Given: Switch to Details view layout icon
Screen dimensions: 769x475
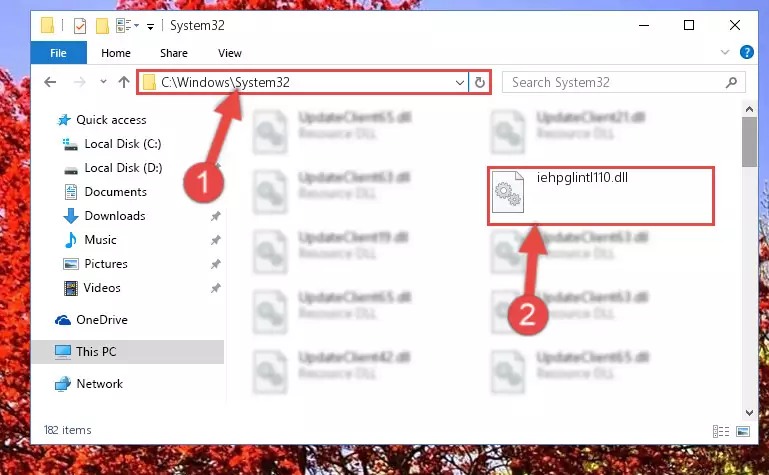Looking at the screenshot, I should click(720, 431).
